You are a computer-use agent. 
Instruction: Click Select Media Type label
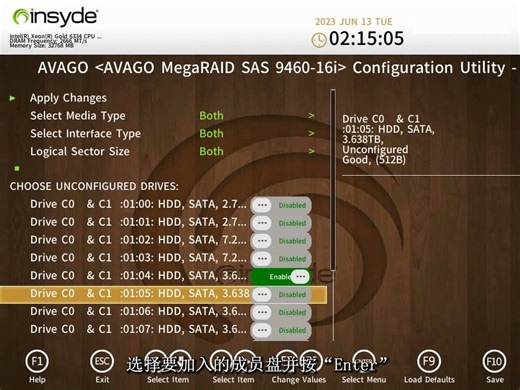(78, 116)
